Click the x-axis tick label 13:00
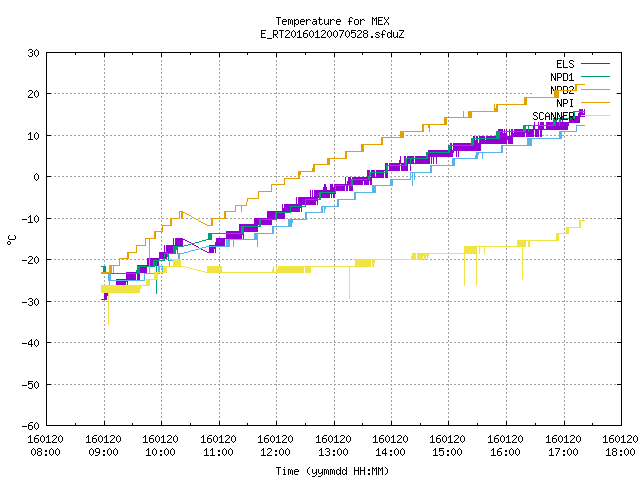Image resolution: width=640 pixels, height=480 pixels. (334, 452)
